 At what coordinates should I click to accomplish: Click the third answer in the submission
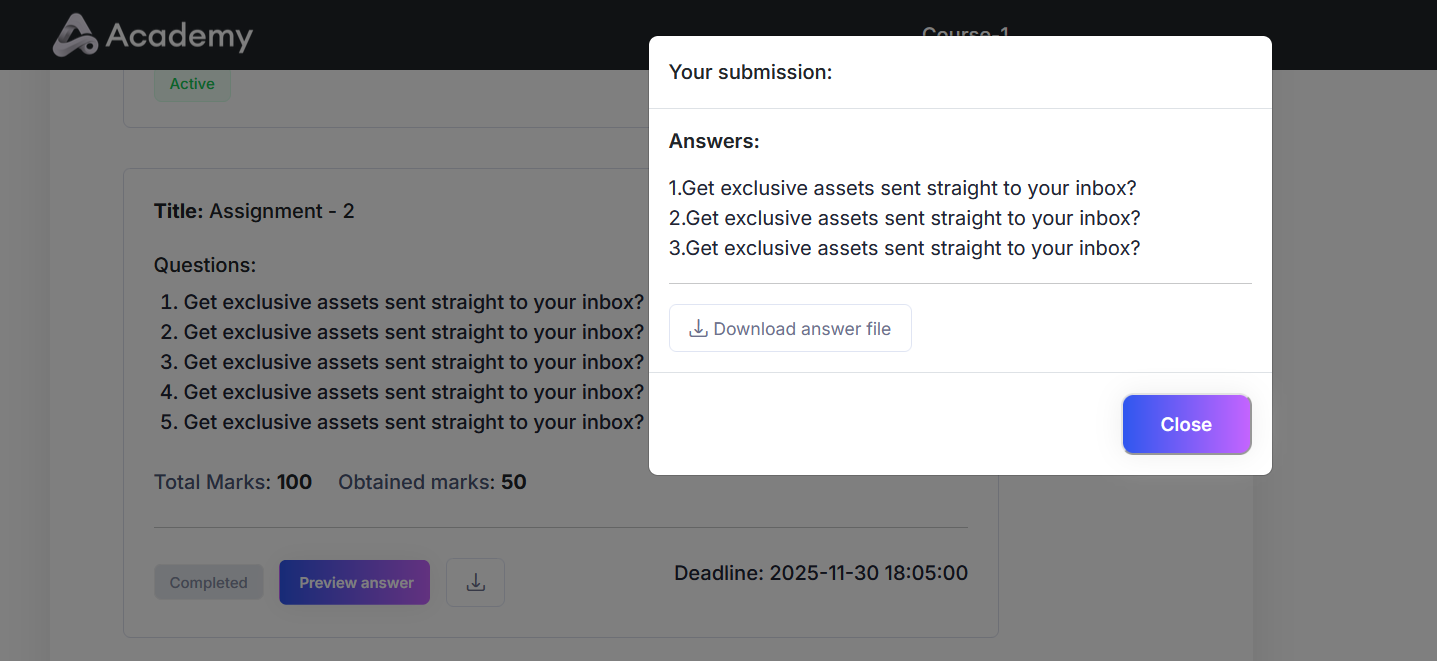click(904, 248)
